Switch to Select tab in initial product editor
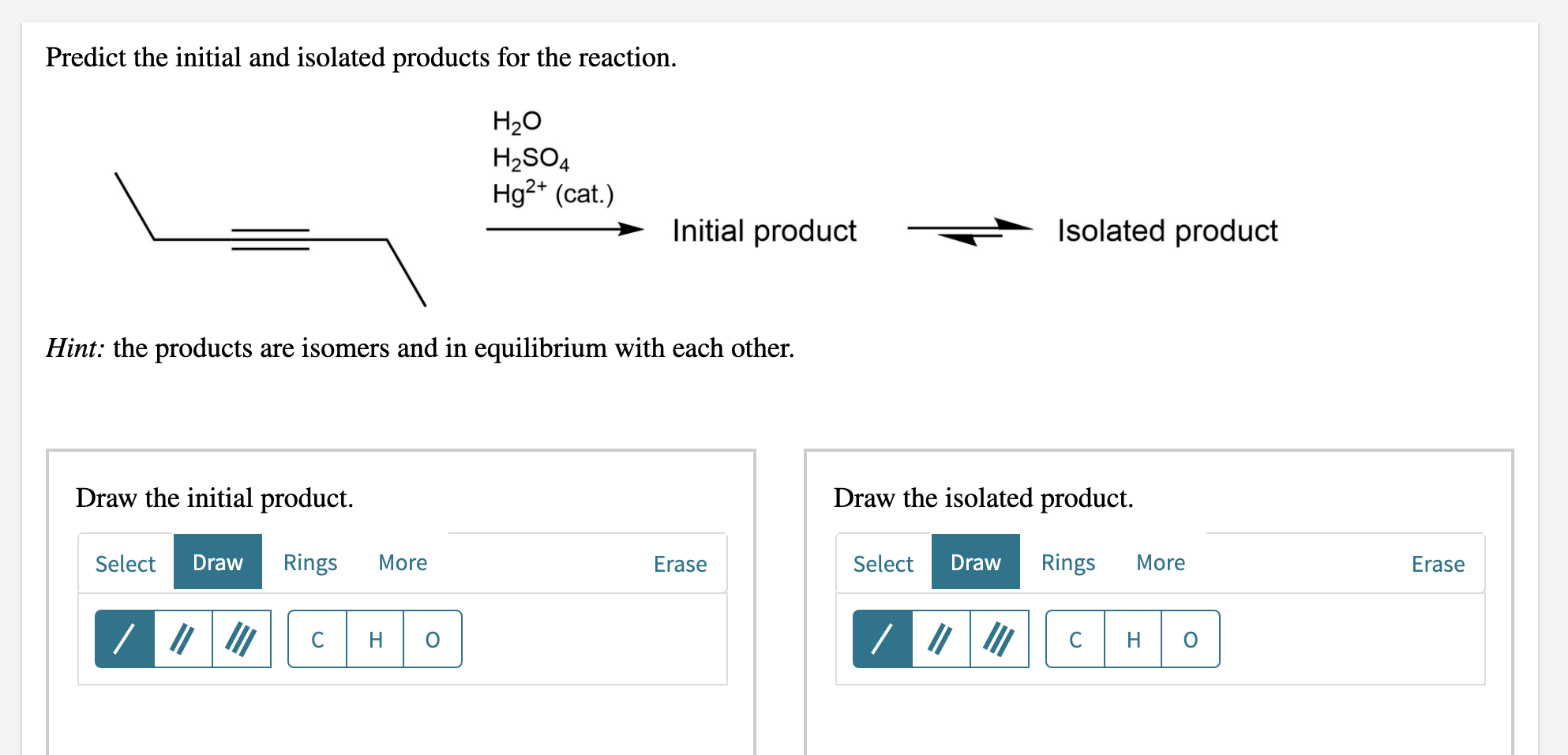 (x=126, y=563)
